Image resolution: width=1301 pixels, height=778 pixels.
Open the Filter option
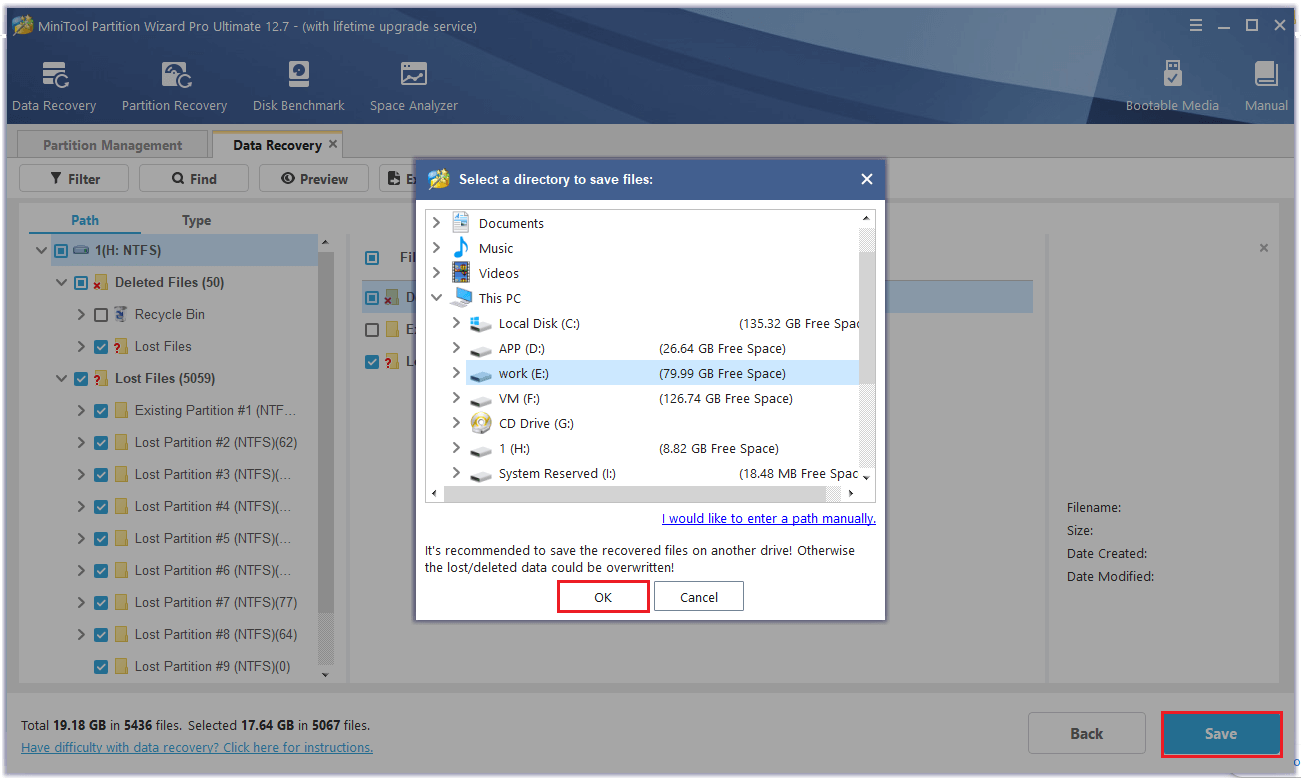[x=75, y=178]
